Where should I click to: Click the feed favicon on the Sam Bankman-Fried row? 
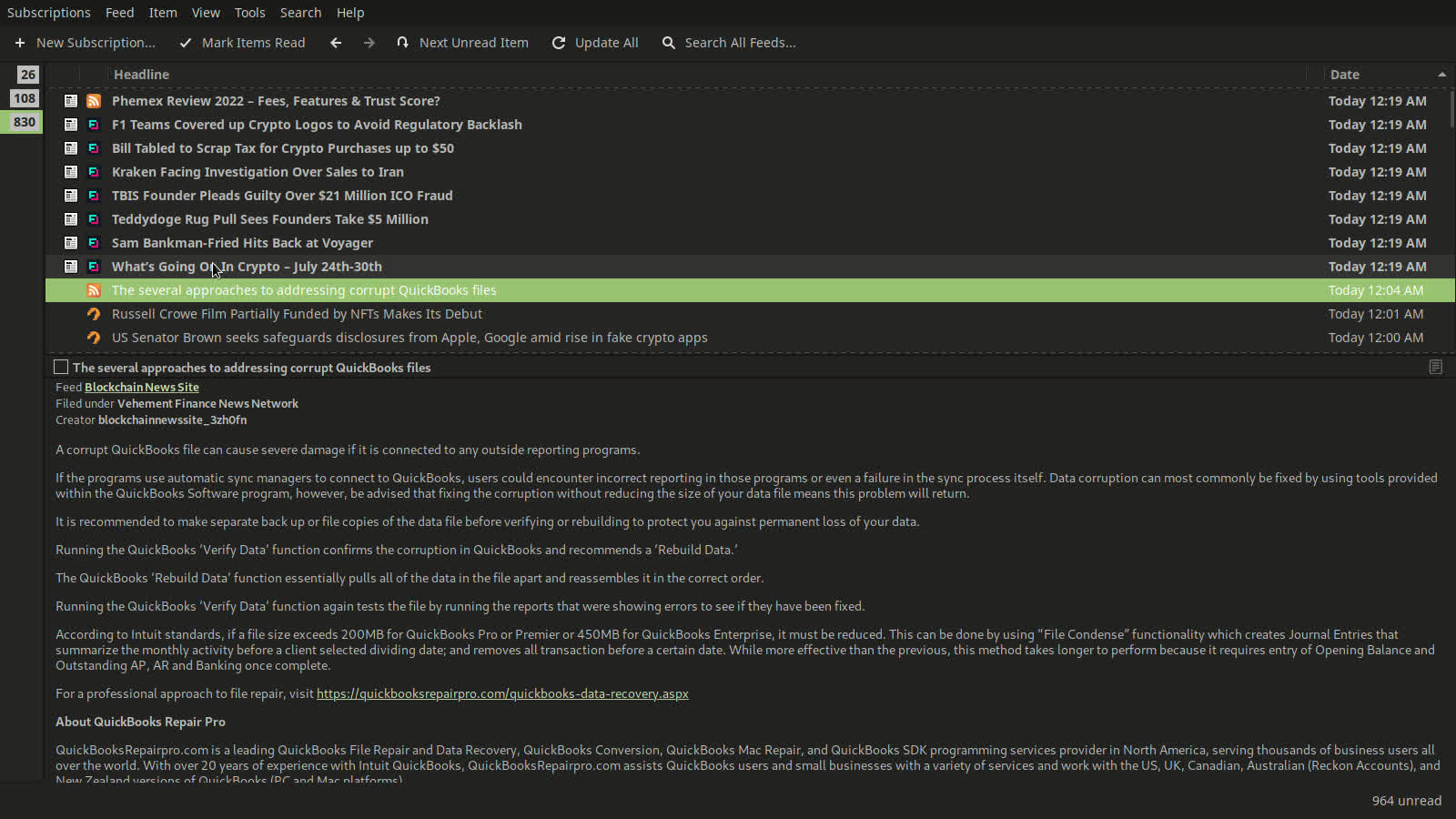(x=94, y=243)
